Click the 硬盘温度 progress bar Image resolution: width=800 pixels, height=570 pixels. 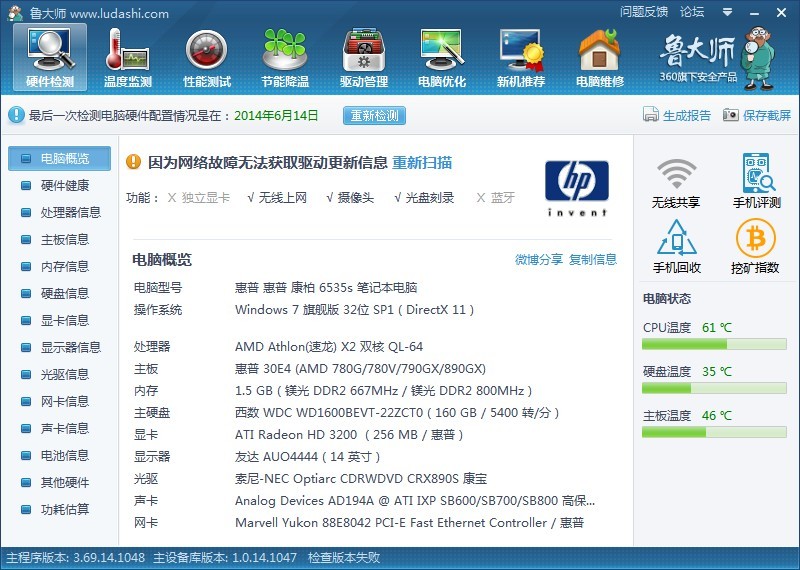click(714, 388)
